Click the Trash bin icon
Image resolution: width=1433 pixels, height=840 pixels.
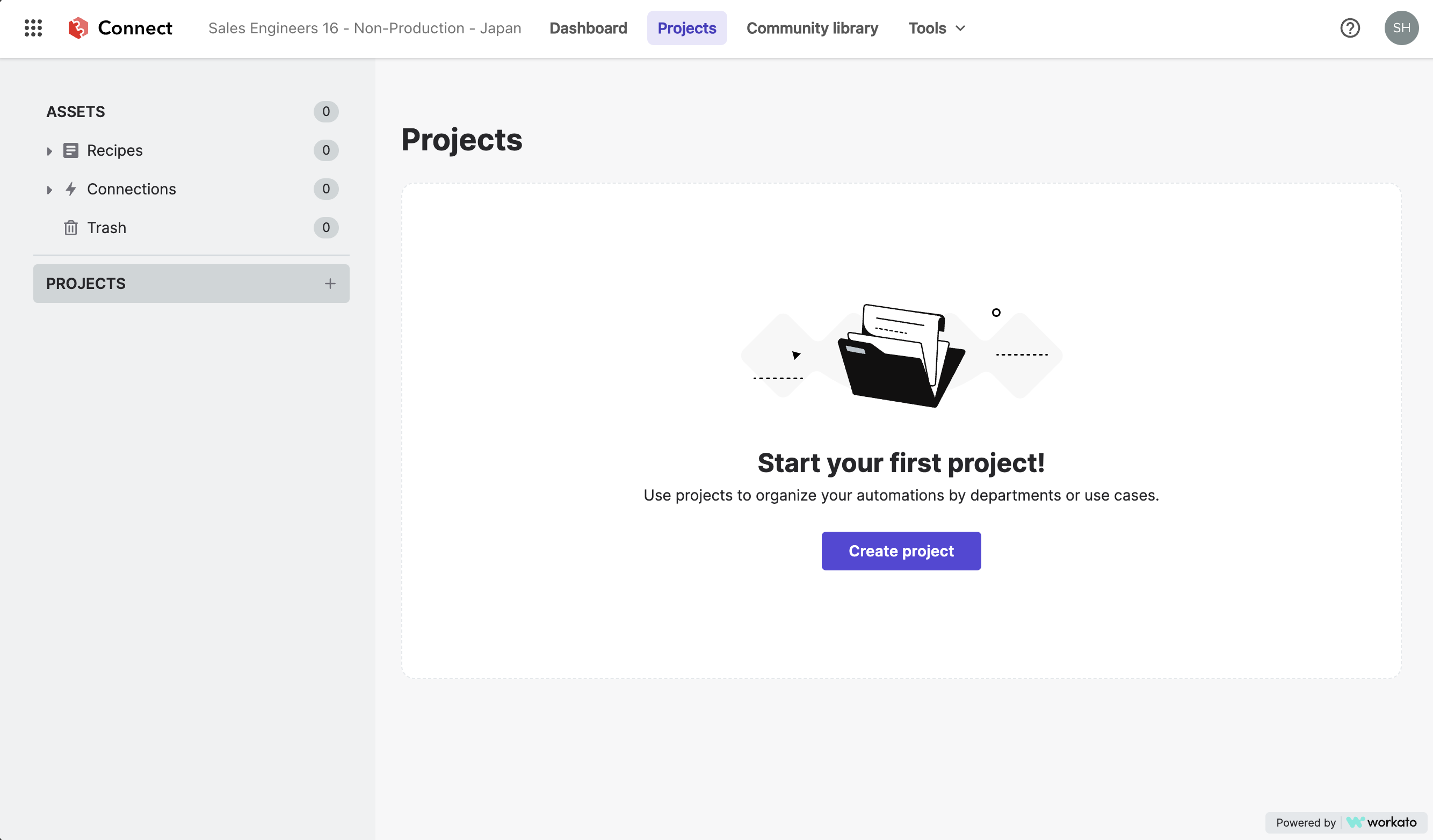pos(71,226)
